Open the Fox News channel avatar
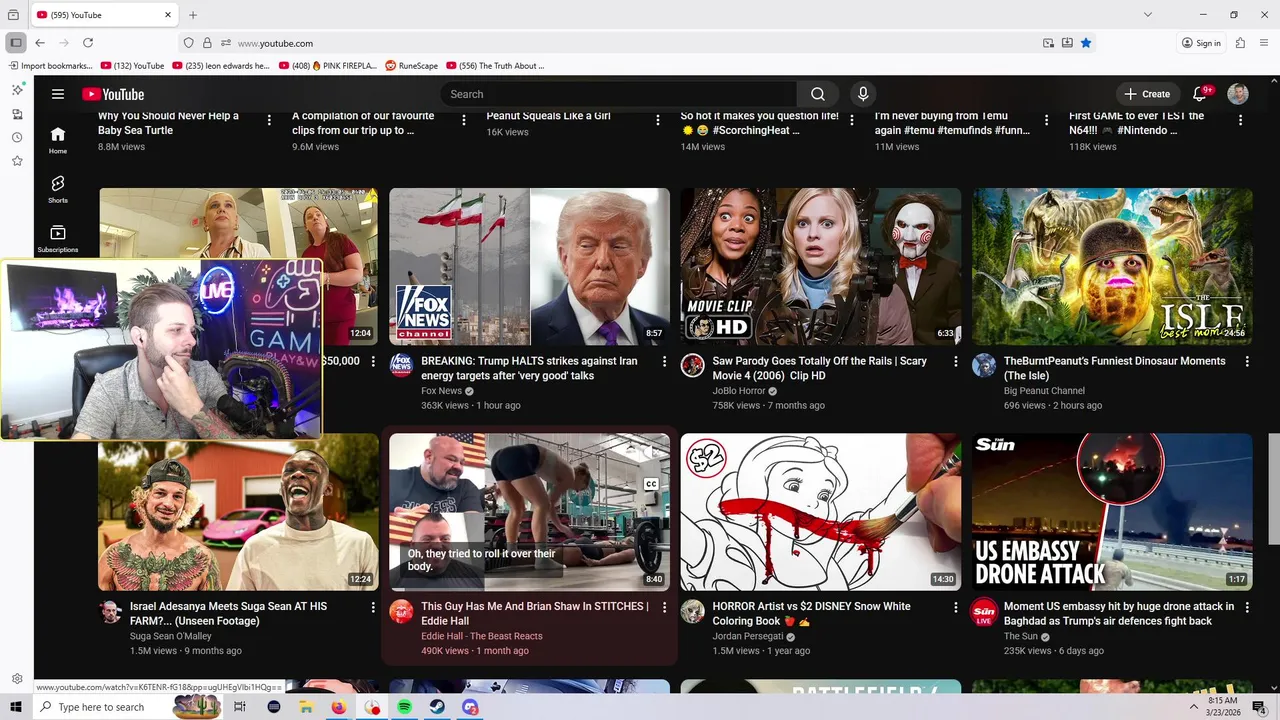Image resolution: width=1280 pixels, height=720 pixels. tap(401, 365)
